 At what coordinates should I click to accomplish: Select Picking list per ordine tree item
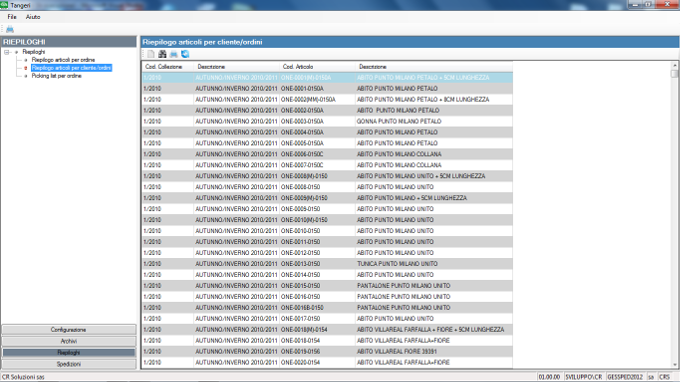56,76
